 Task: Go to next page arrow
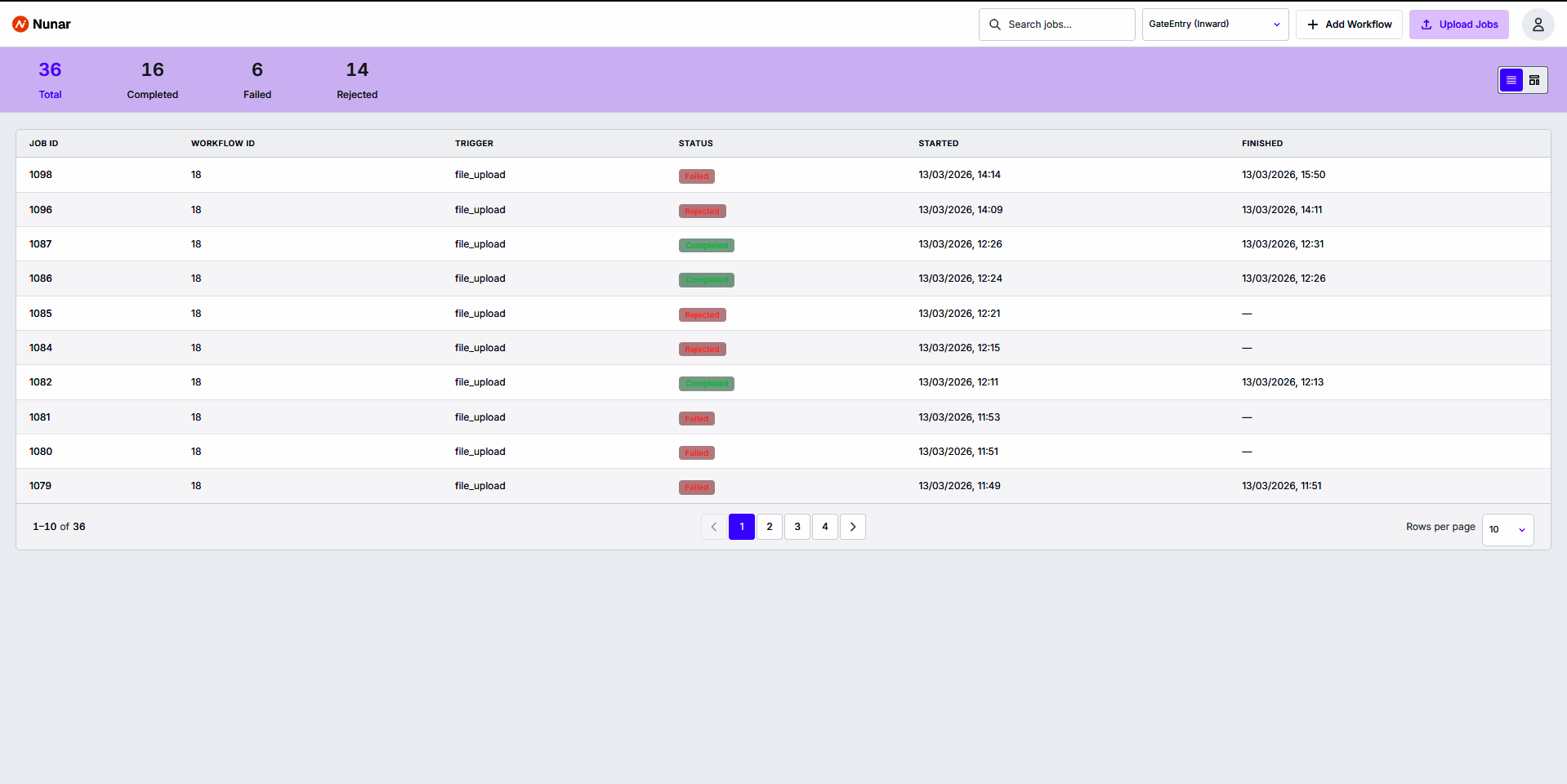[853, 527]
